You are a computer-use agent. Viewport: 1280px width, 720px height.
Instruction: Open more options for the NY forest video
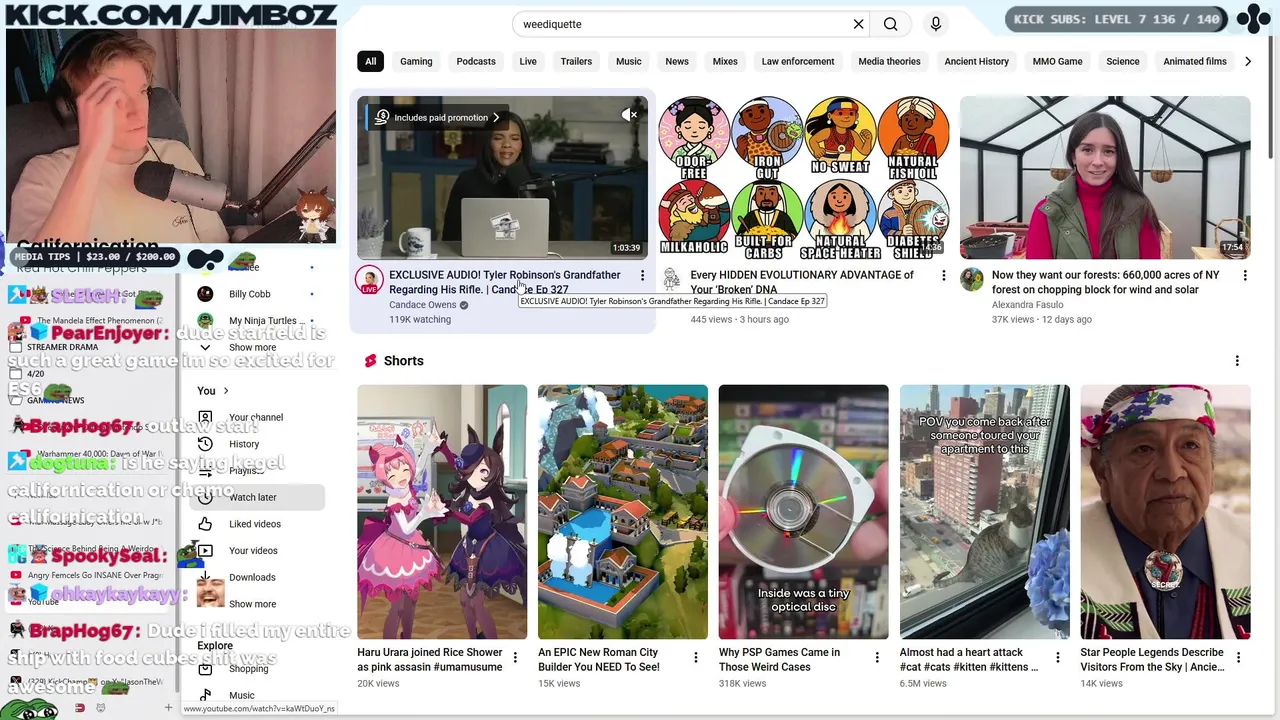[x=1245, y=276]
